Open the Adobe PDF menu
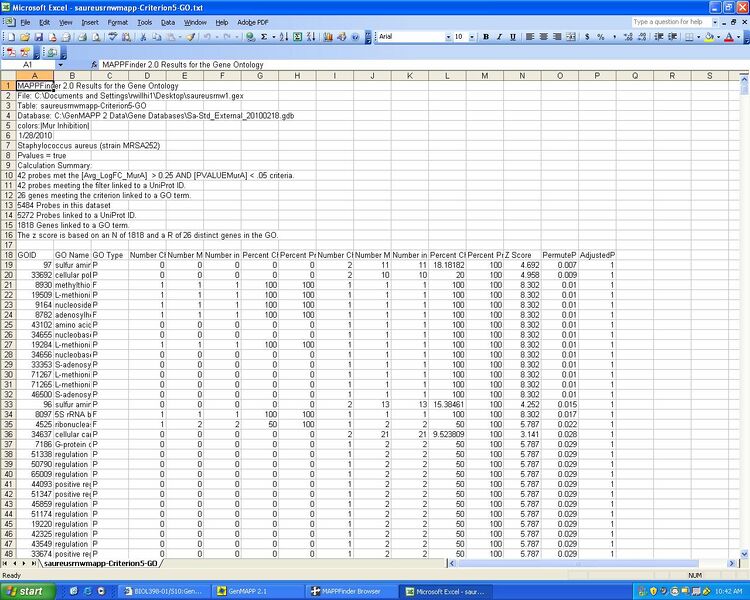Screen dimensions: 750x600 (252, 21)
